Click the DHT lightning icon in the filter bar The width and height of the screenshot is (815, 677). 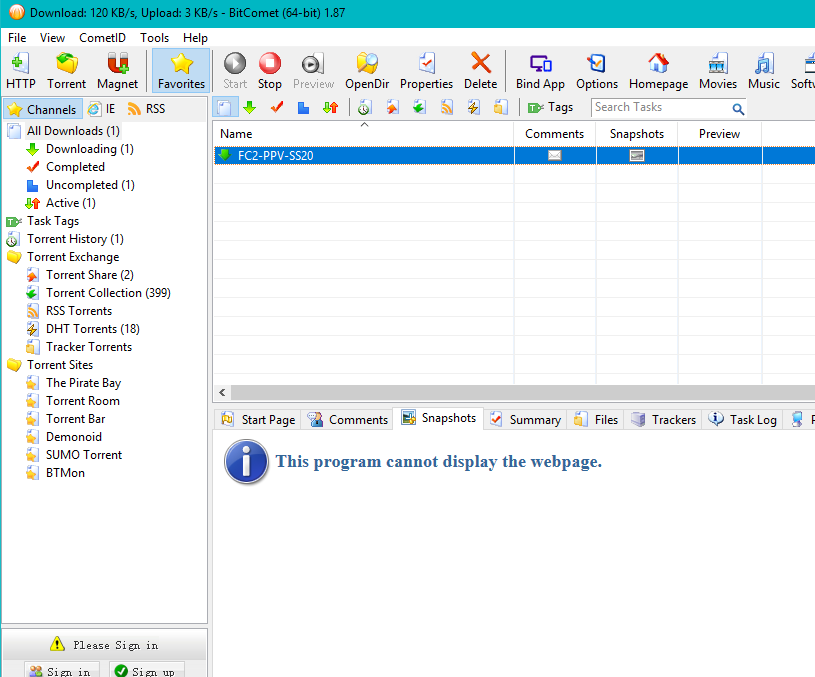tap(474, 108)
